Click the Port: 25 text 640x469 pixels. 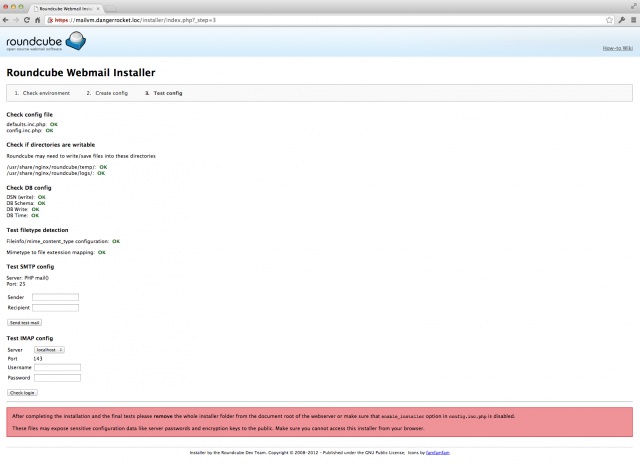16,284
